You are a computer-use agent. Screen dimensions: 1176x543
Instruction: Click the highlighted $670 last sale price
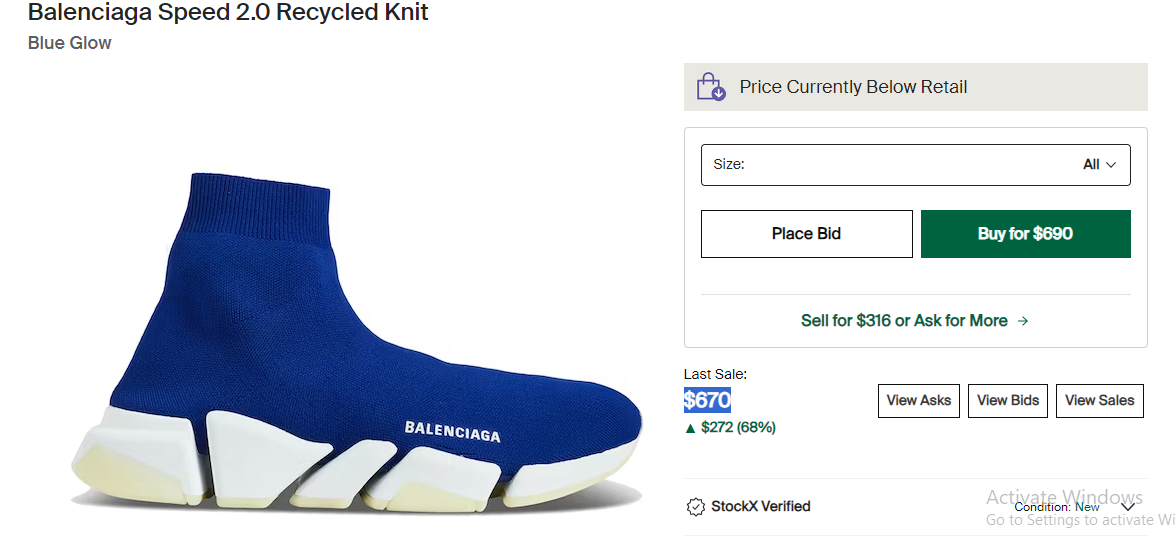click(x=707, y=400)
